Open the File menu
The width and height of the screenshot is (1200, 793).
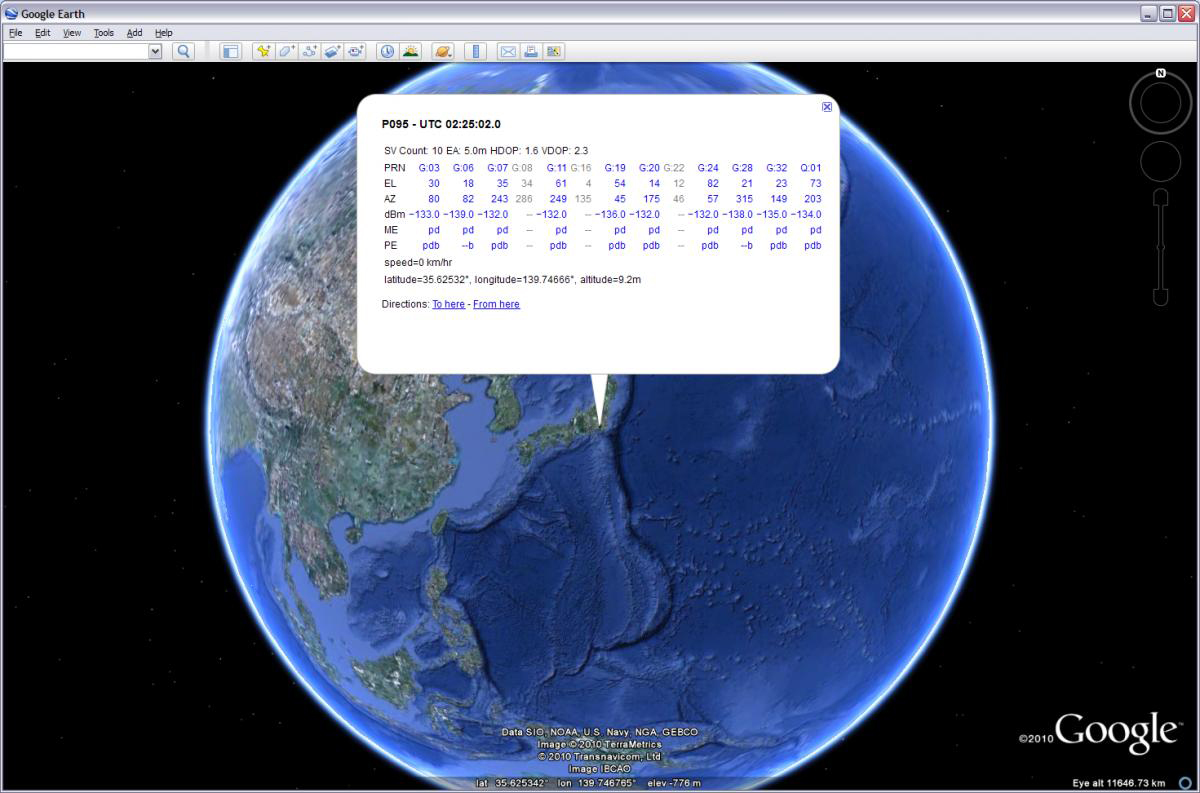16,33
